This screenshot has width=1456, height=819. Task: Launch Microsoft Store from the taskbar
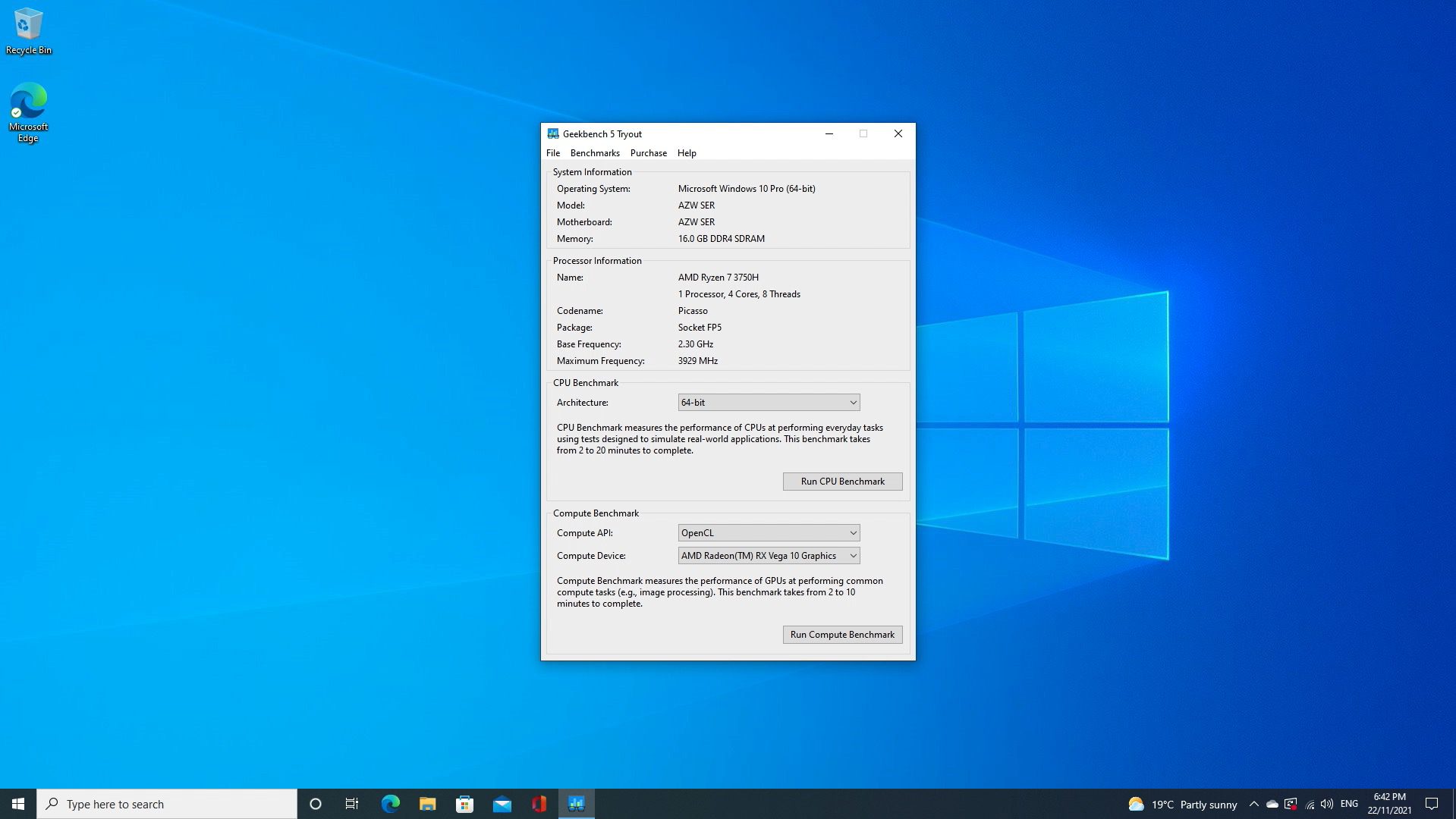[x=464, y=804]
